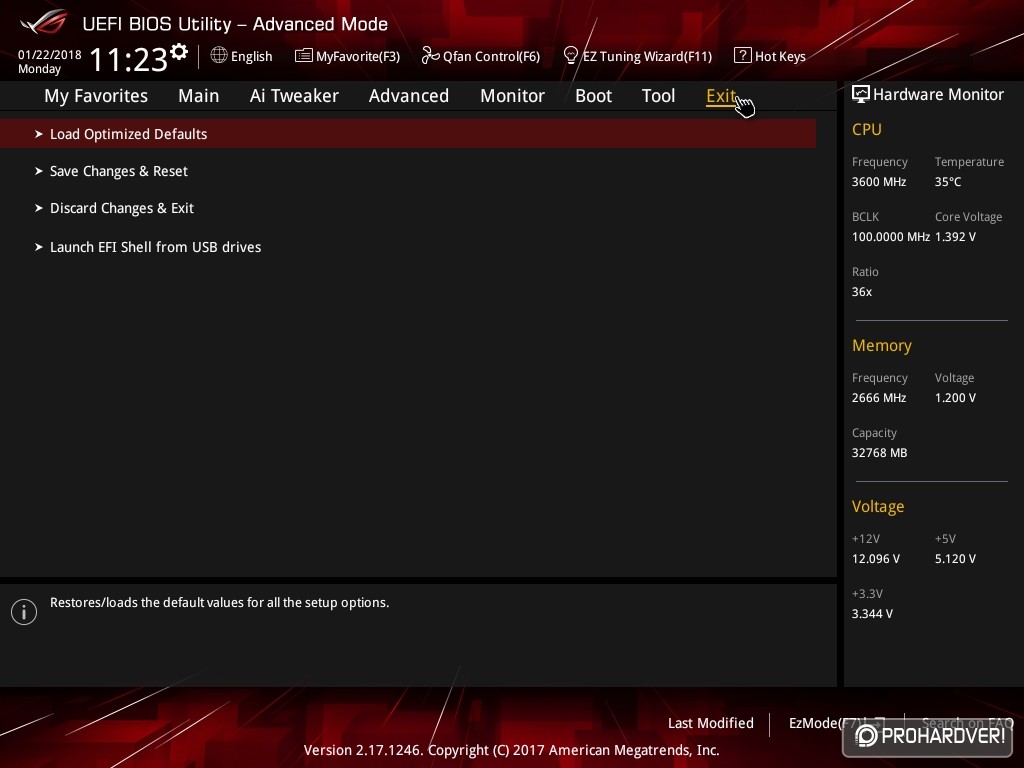Click the CPU temperature value 35°C
This screenshot has height=768, width=1024.
pos(948,182)
